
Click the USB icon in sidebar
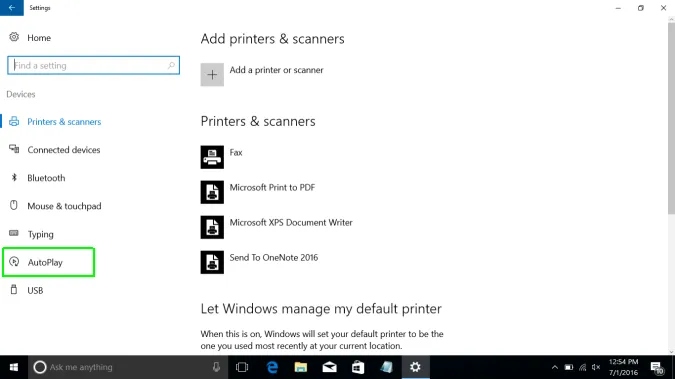tap(14, 289)
